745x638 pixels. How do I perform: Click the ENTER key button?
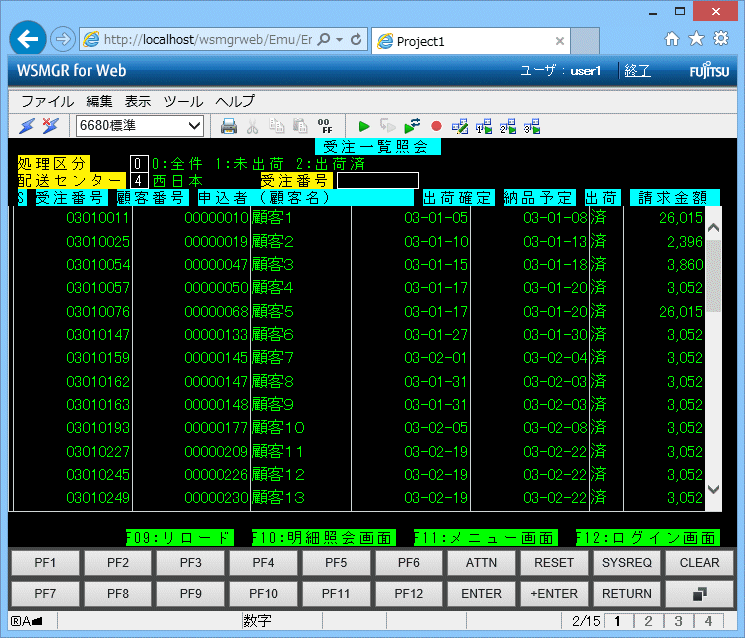481,594
